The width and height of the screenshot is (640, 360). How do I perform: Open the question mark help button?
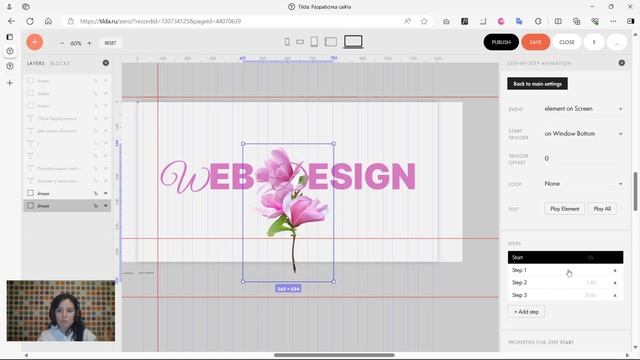click(x=594, y=42)
